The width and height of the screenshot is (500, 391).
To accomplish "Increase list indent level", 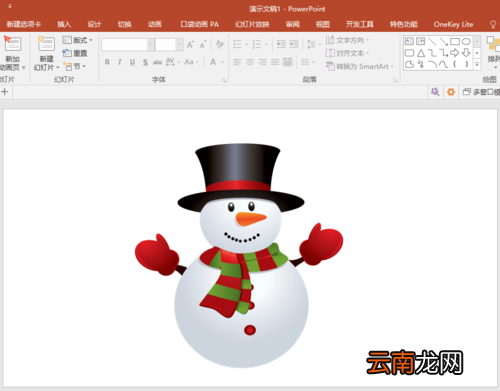I will pos(294,44).
